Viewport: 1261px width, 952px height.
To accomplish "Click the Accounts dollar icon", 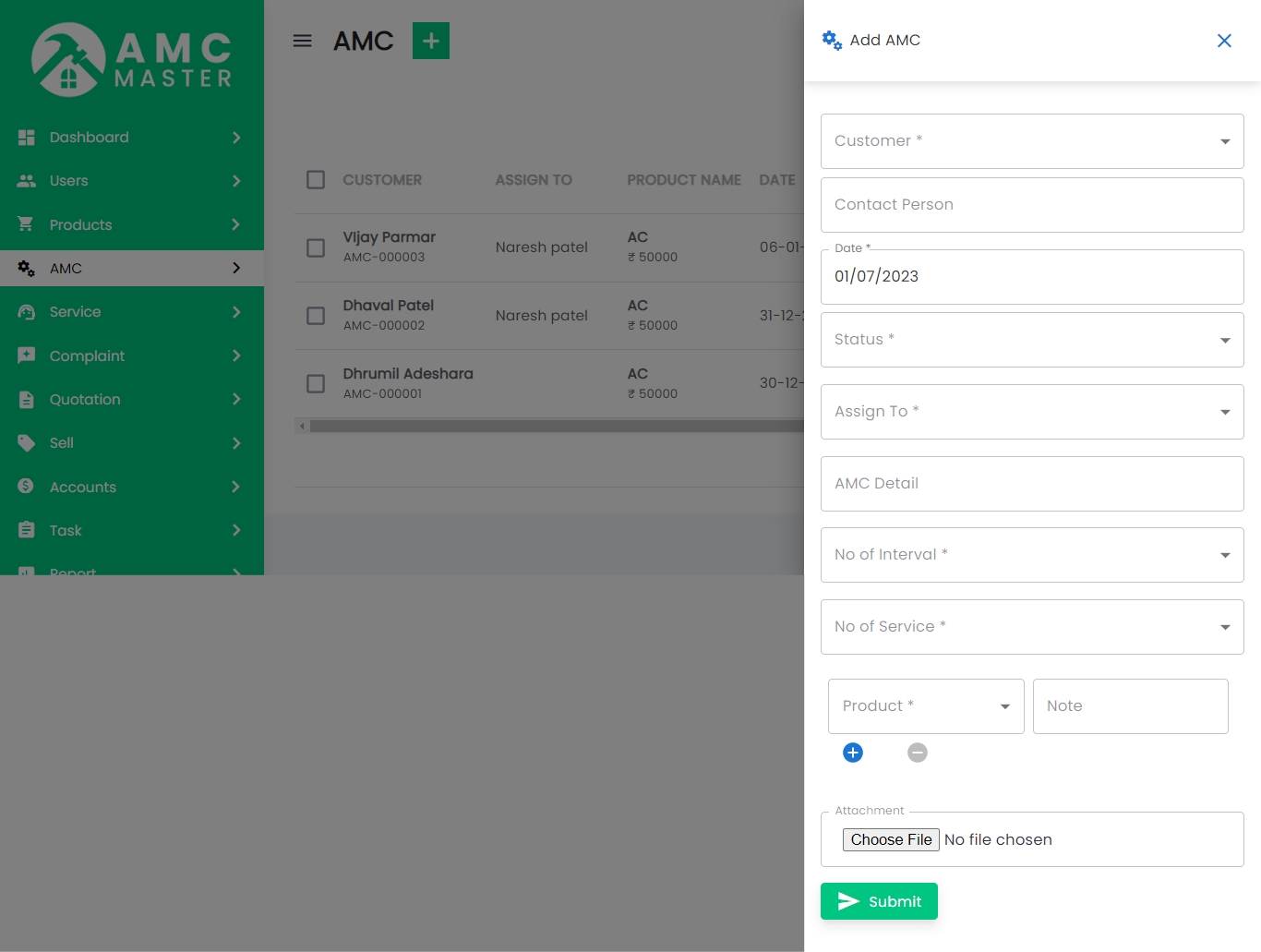I will pos(27,487).
